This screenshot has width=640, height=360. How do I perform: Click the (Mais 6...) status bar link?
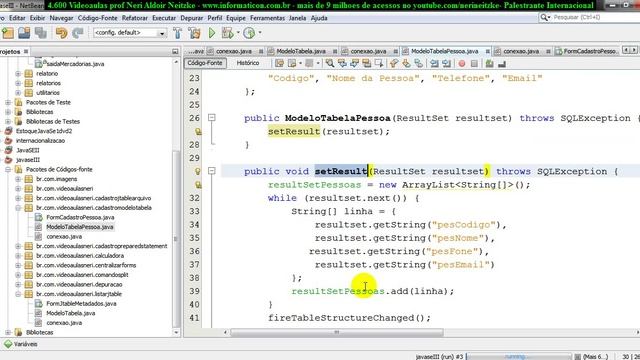click(596, 356)
